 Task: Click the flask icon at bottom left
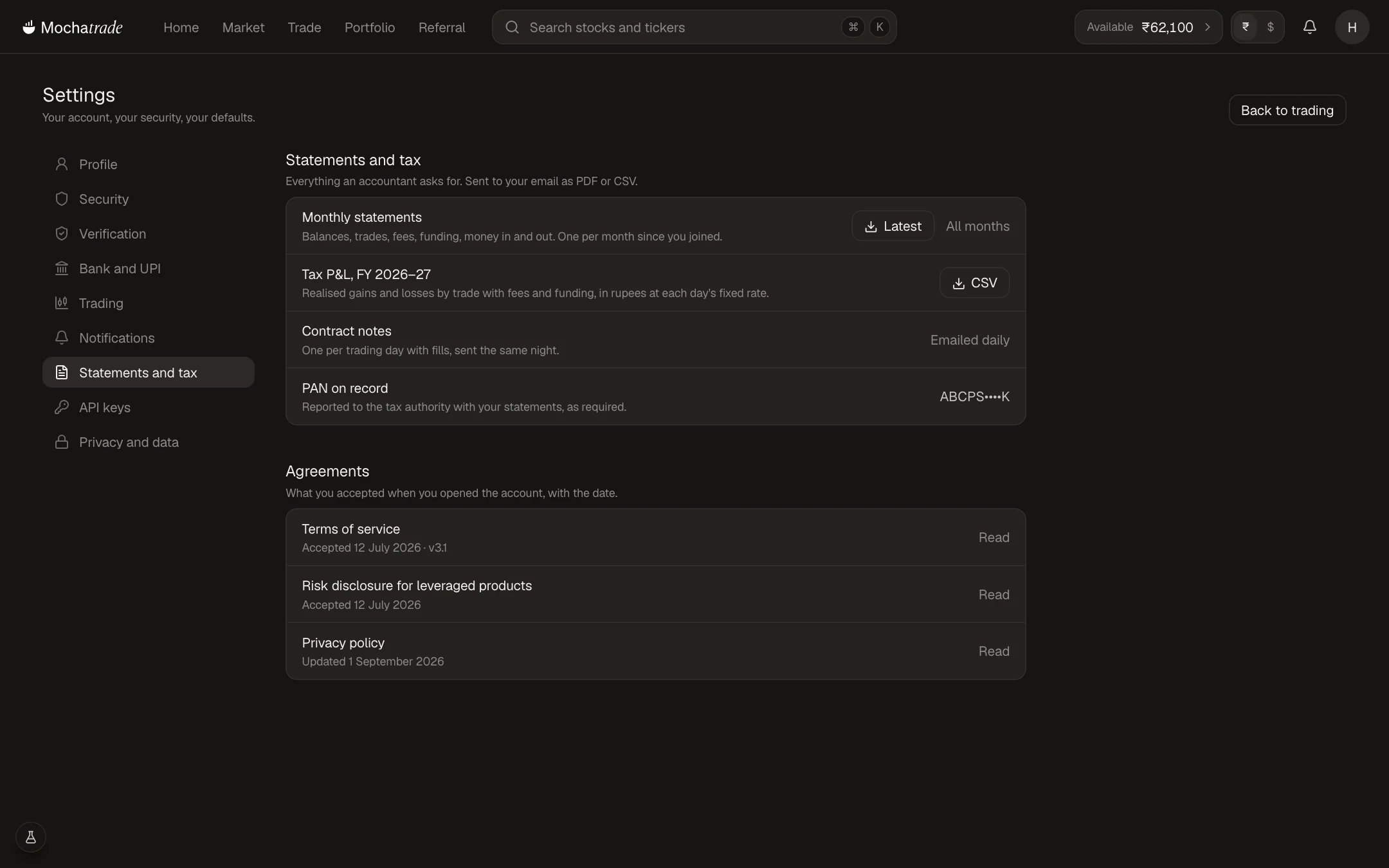pyautogui.click(x=31, y=837)
